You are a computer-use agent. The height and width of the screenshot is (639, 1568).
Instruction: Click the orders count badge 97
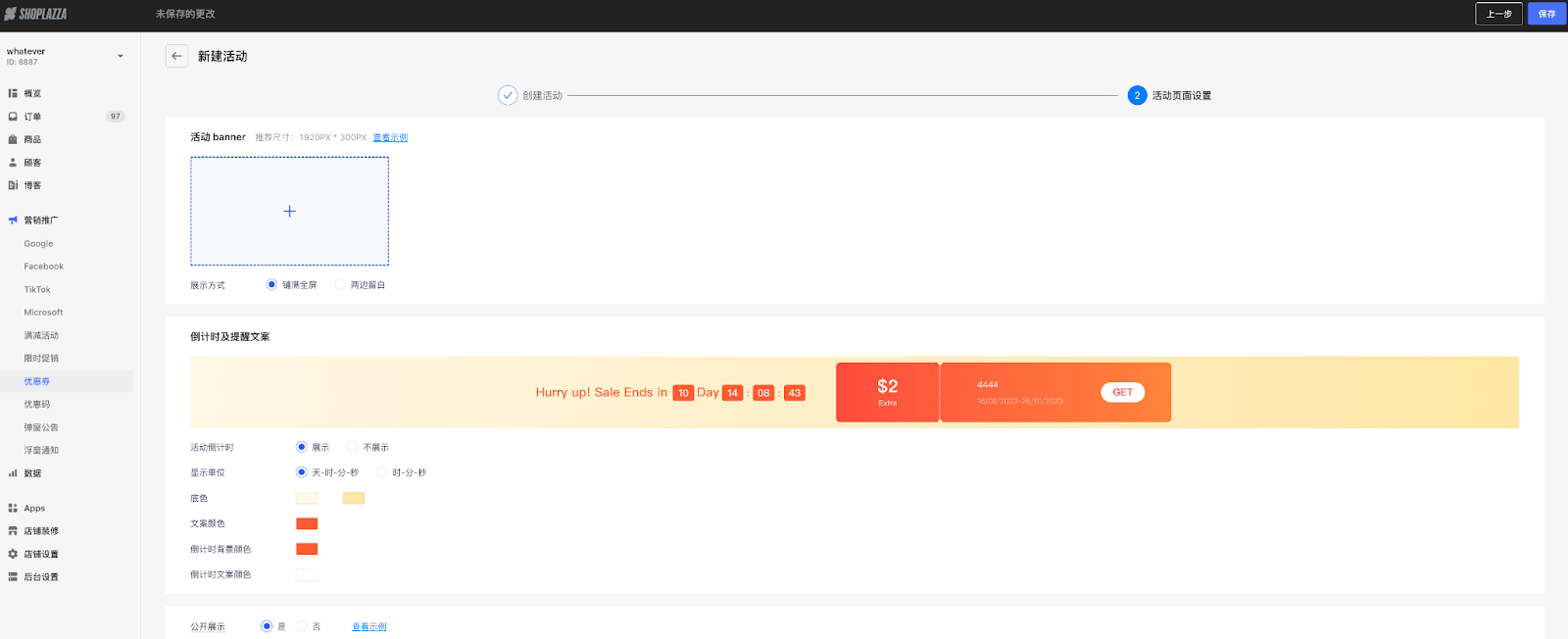(x=116, y=117)
